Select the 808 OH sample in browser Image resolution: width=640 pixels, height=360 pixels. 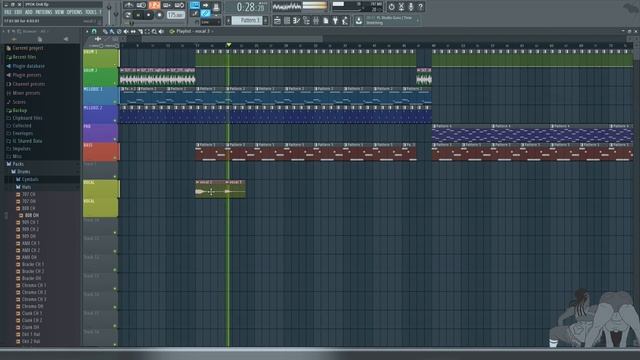pos(32,215)
